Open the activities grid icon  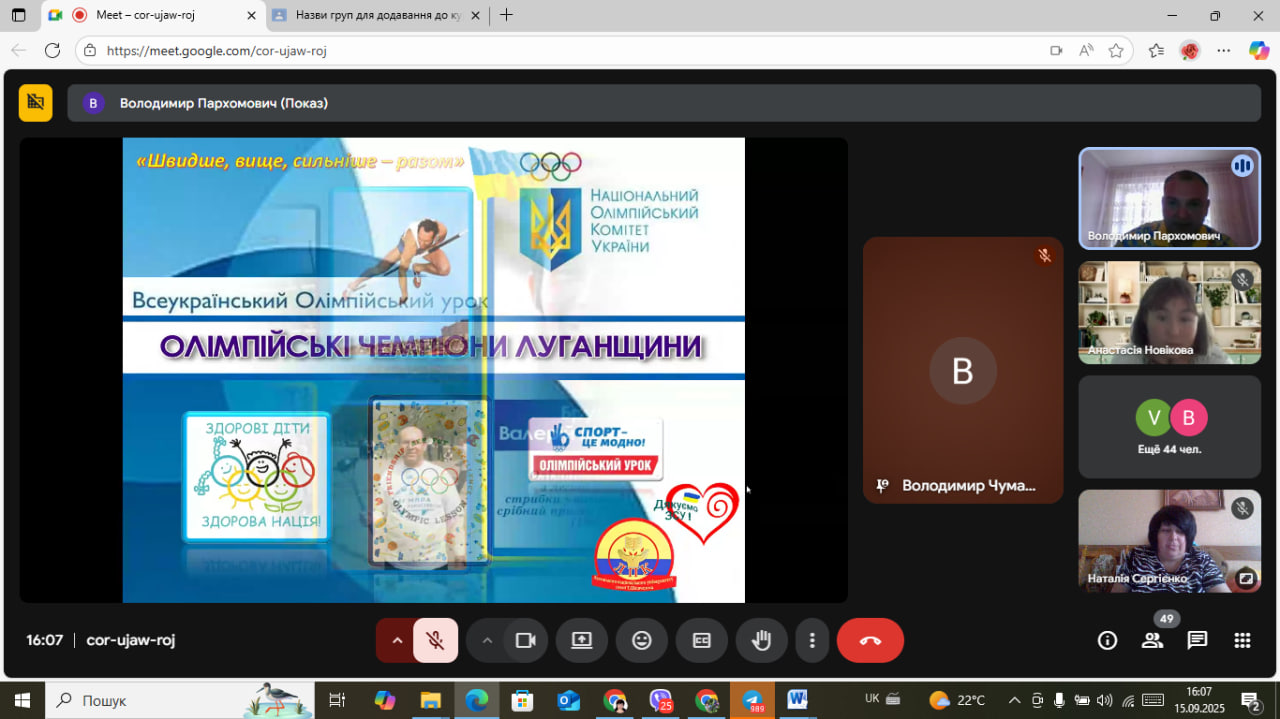[x=1242, y=641]
